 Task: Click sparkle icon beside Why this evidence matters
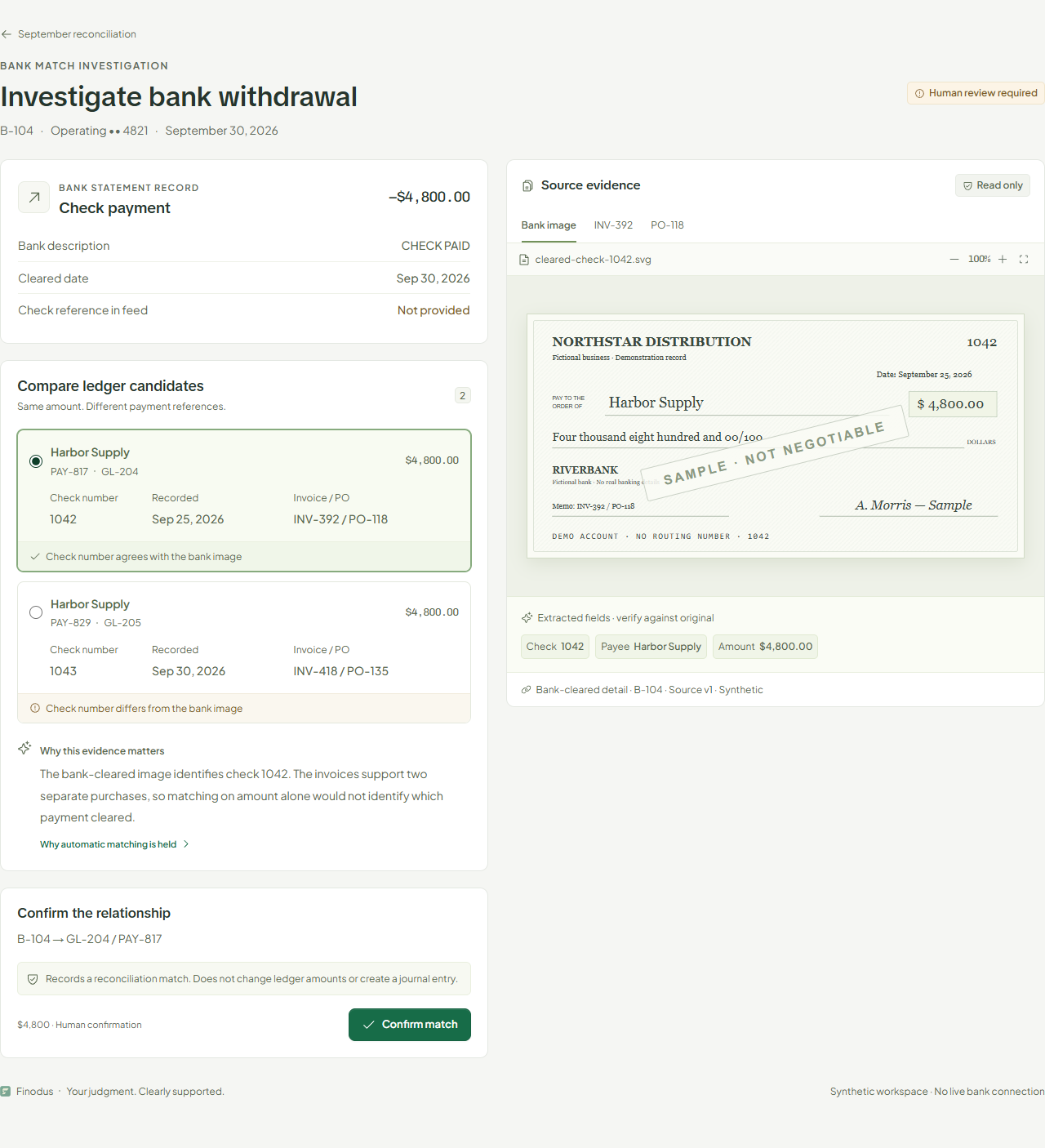pos(24,749)
